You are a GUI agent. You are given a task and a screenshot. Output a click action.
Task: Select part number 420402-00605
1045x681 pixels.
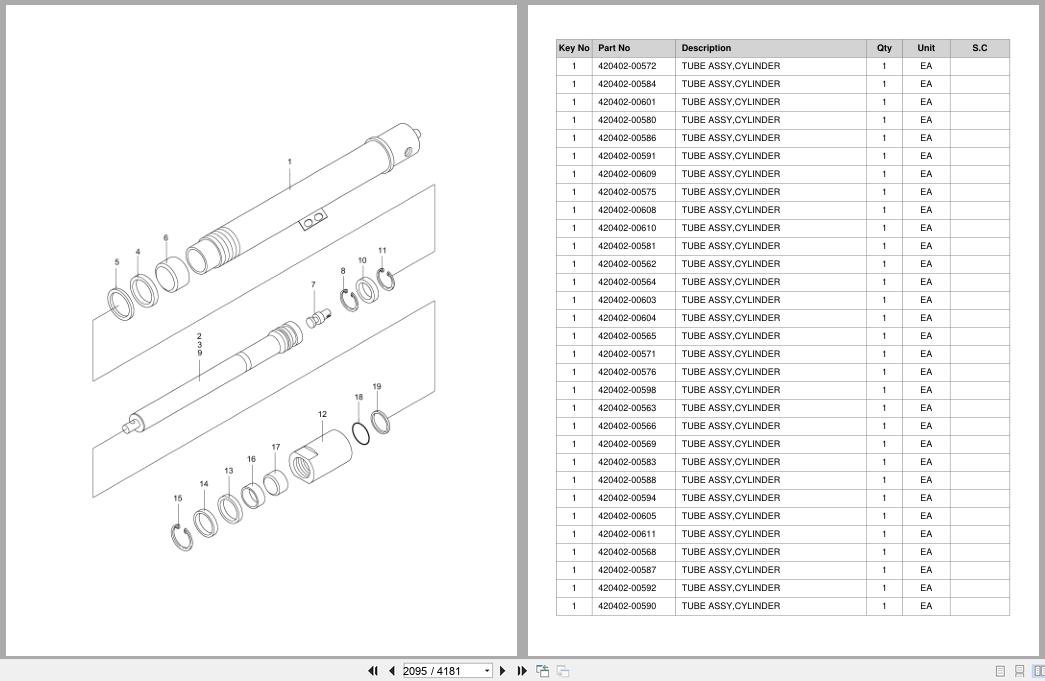click(626, 516)
